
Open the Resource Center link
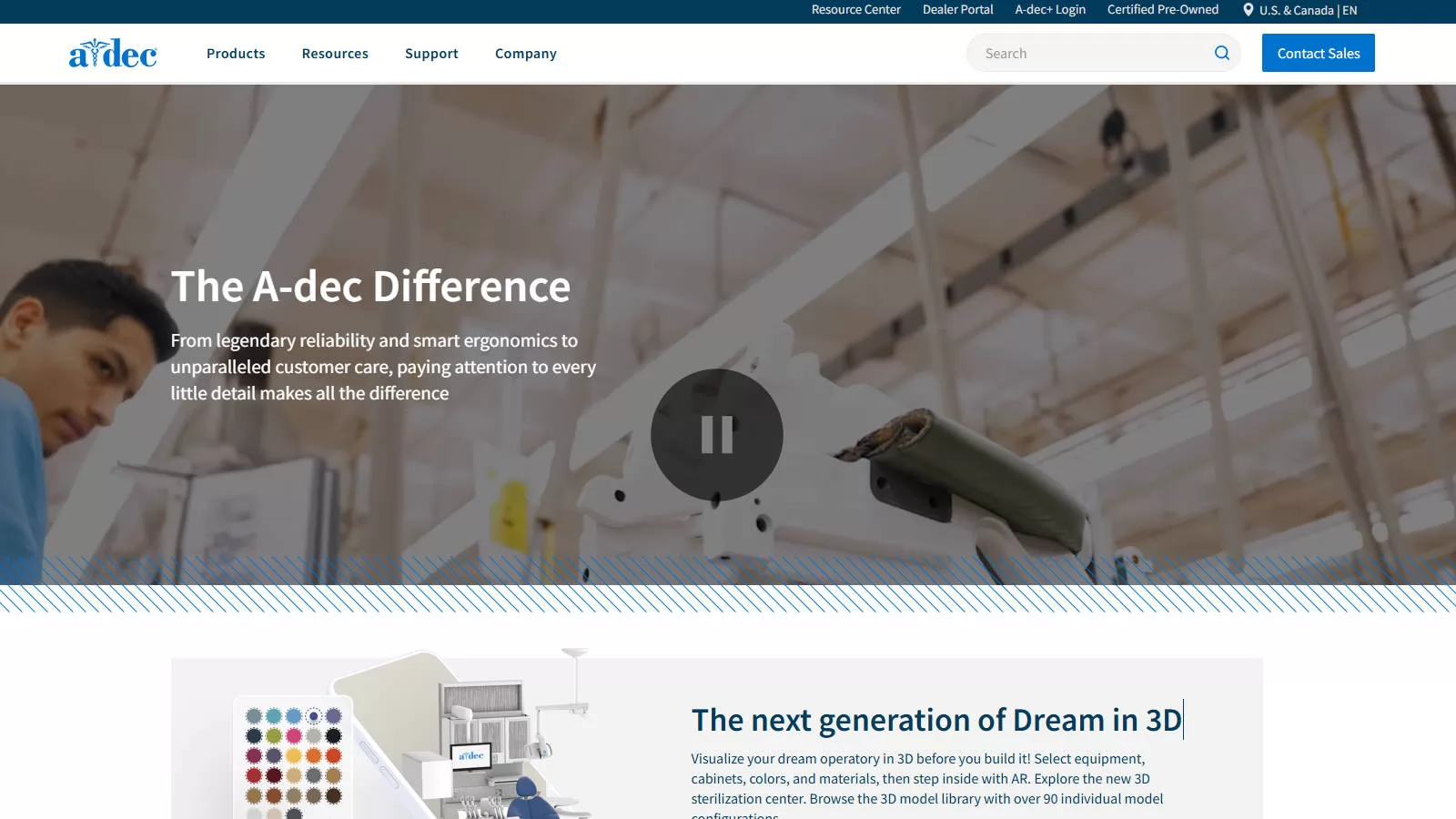pyautogui.click(x=856, y=10)
